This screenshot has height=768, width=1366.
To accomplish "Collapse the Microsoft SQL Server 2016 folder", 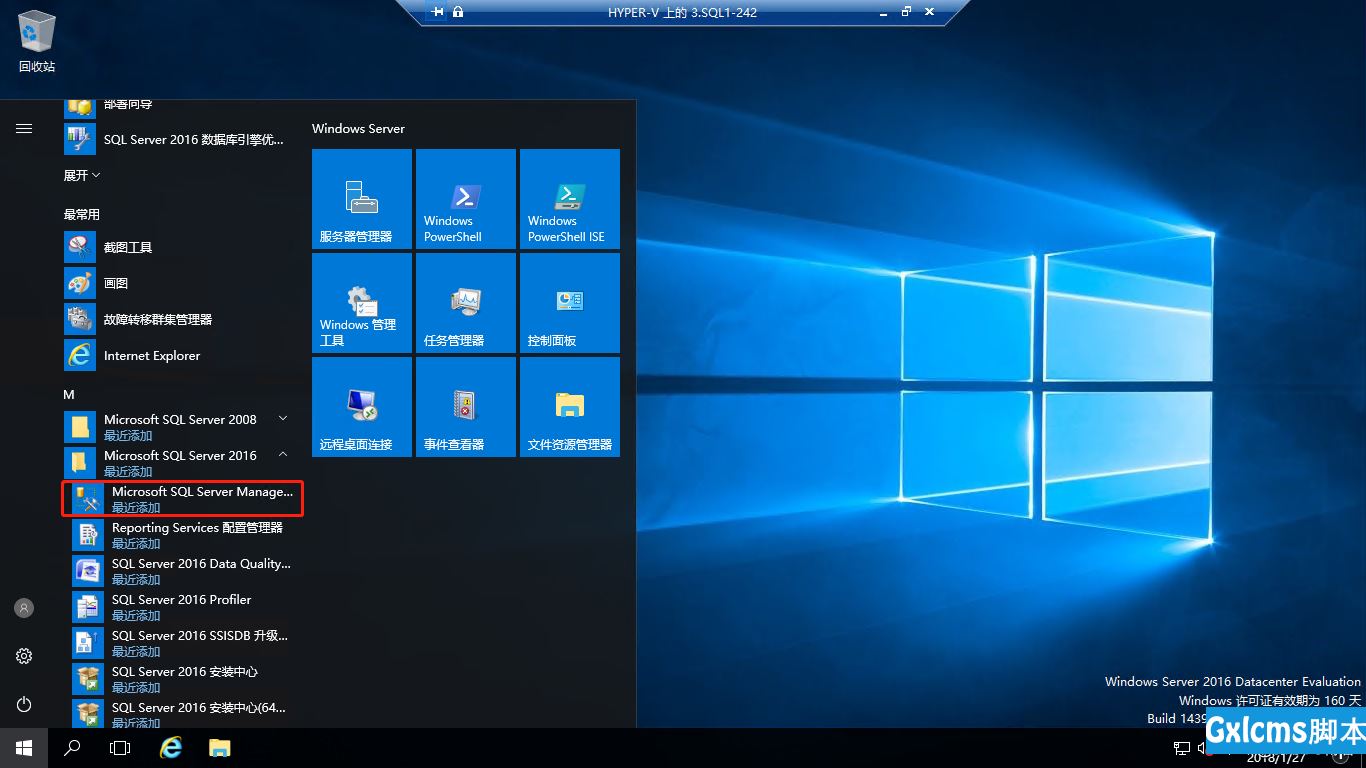I will coord(180,463).
